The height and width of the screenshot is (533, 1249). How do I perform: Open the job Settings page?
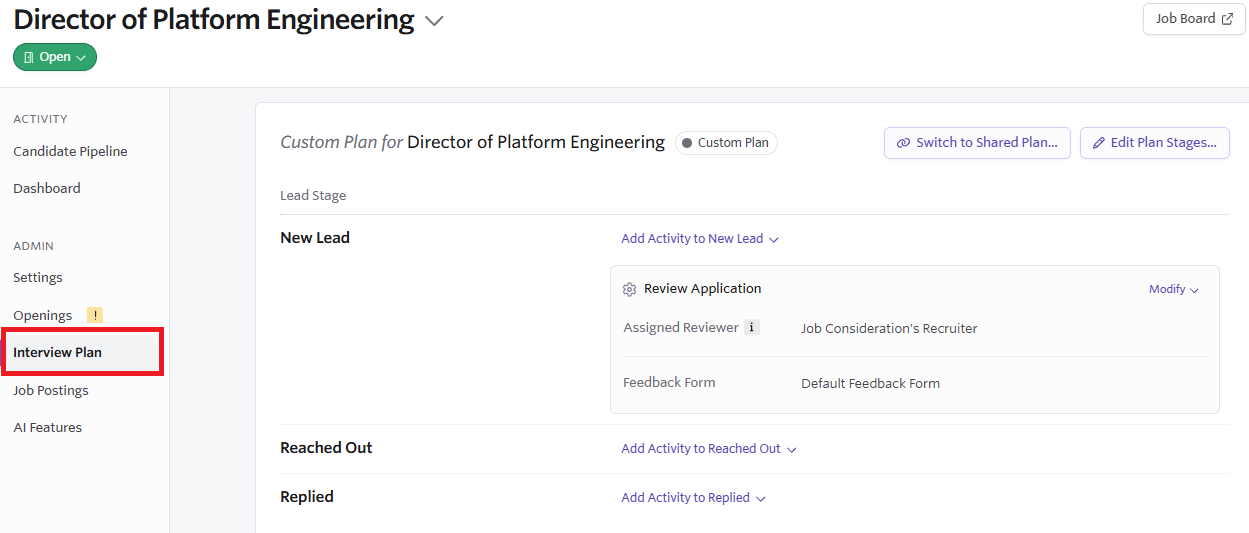[38, 277]
